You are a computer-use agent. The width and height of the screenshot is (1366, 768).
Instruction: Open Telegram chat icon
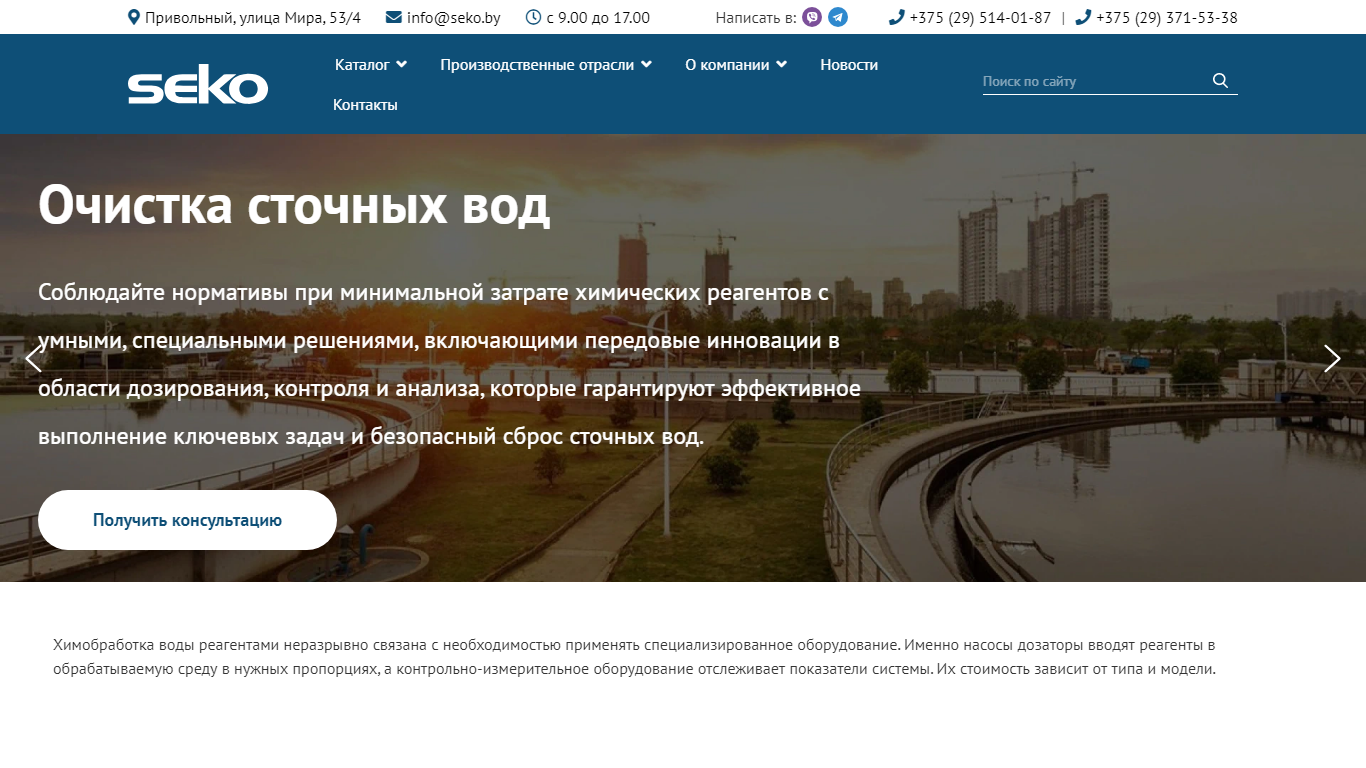pyautogui.click(x=838, y=17)
